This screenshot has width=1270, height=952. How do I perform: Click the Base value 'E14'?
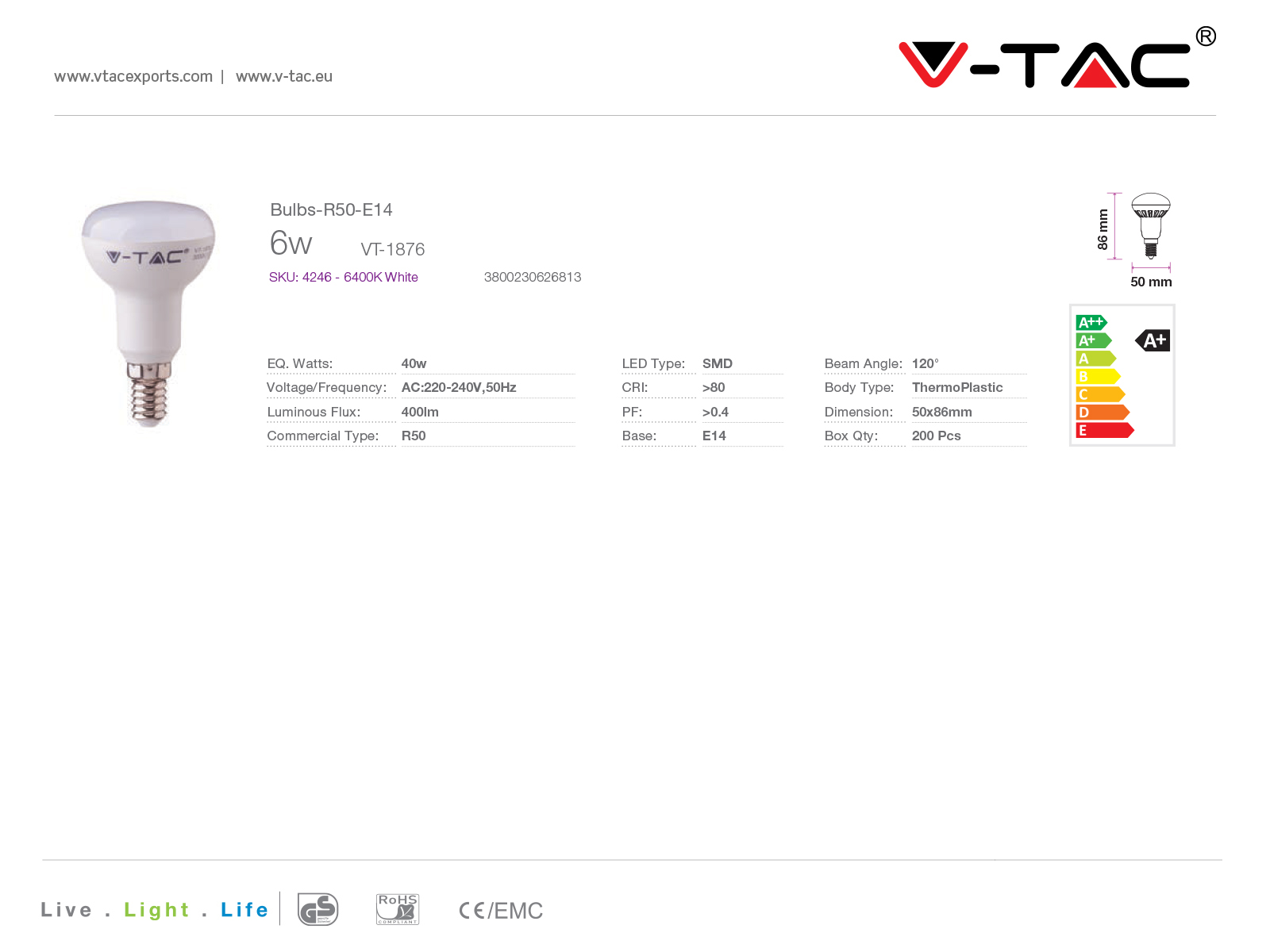(714, 436)
